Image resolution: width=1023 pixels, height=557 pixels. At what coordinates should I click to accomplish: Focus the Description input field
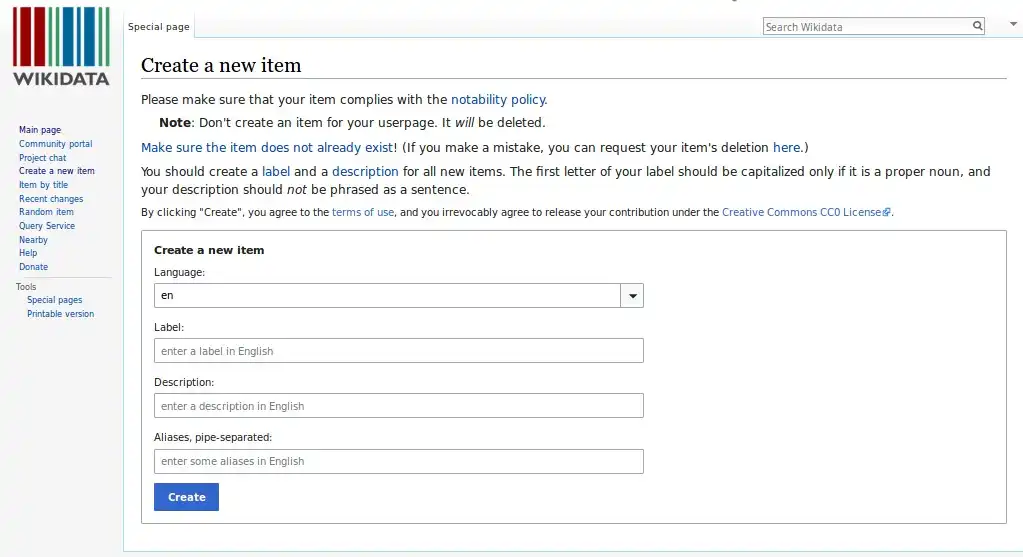click(399, 406)
